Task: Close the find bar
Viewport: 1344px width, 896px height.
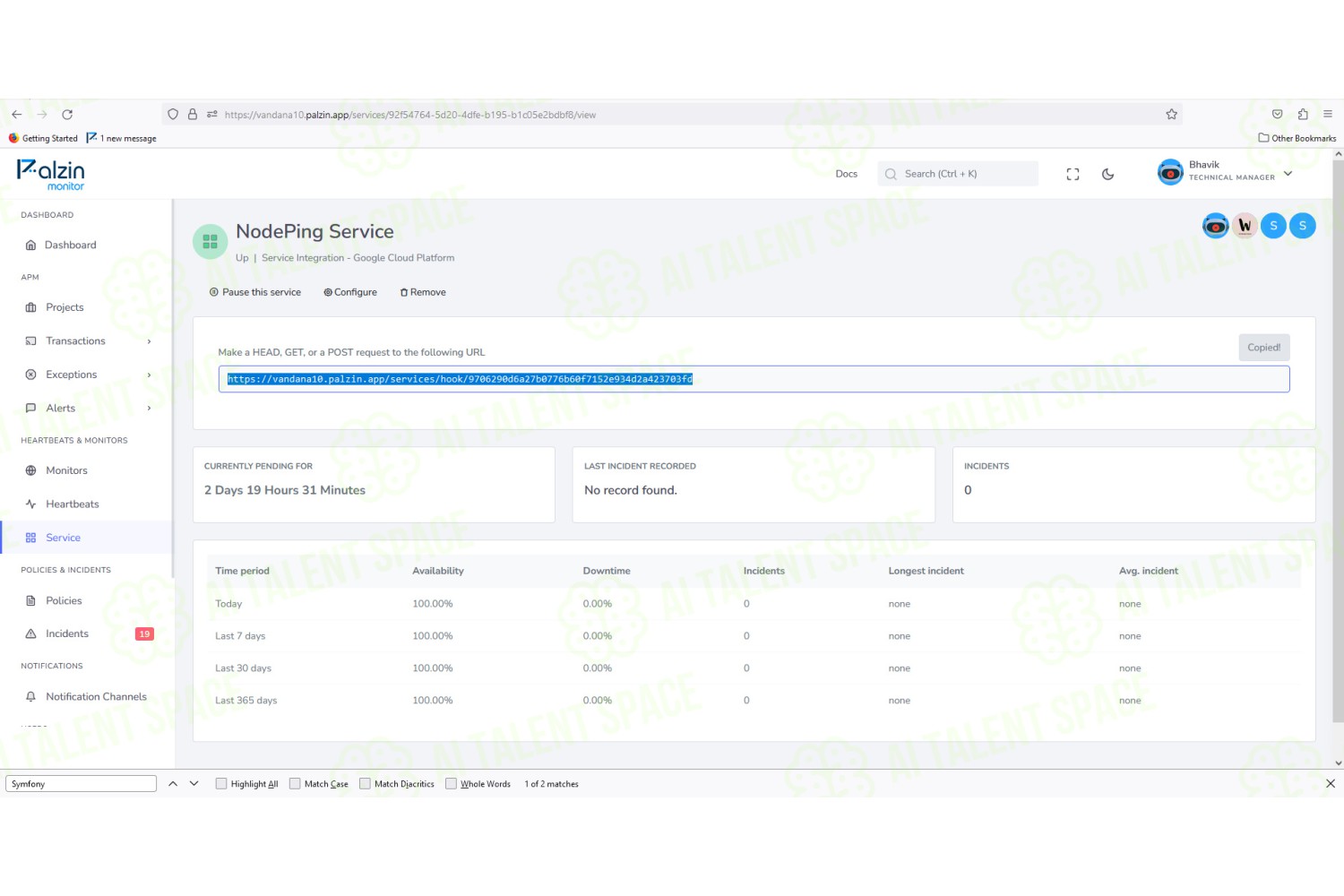Action: pos(1331,784)
